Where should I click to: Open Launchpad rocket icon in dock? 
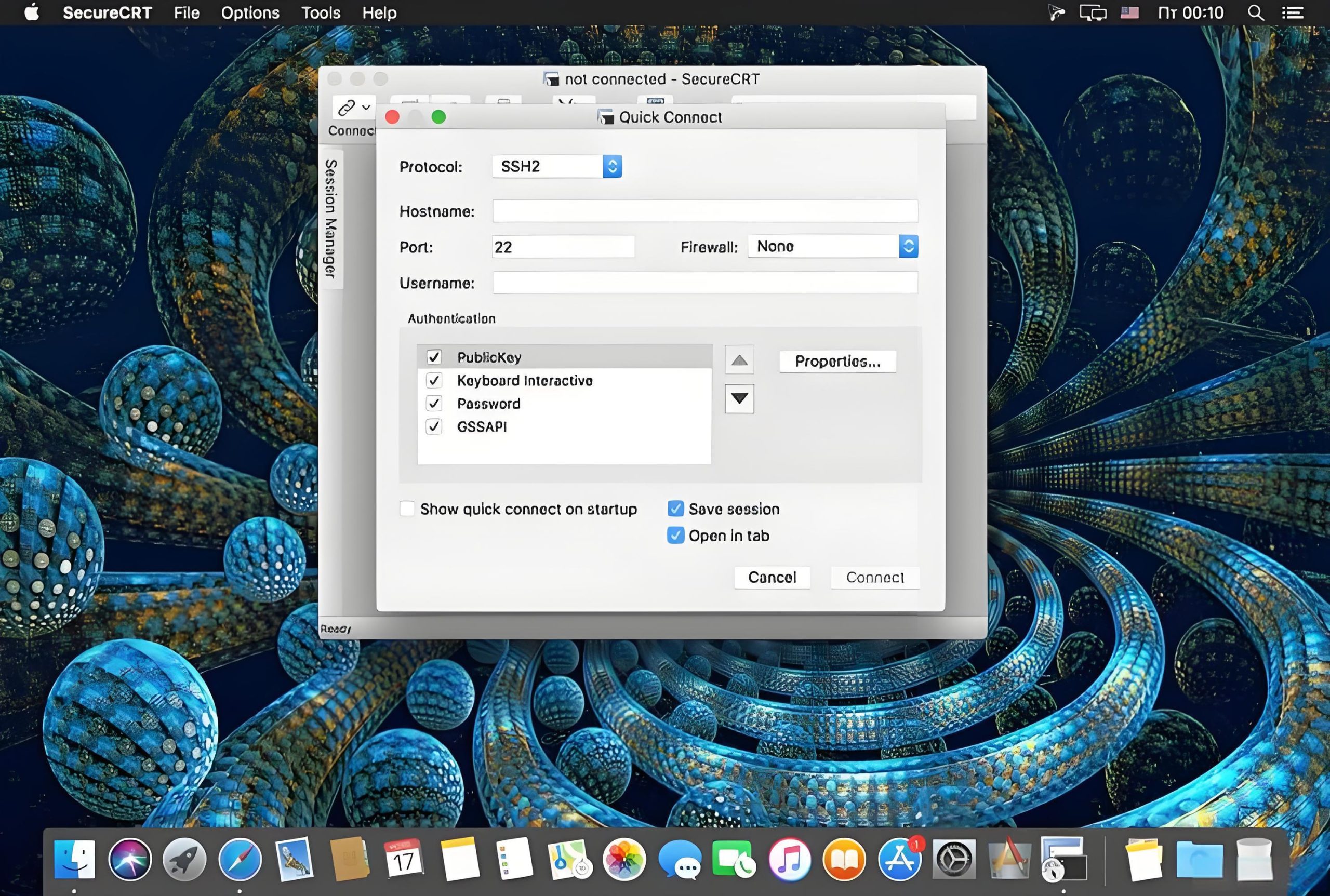(x=184, y=859)
